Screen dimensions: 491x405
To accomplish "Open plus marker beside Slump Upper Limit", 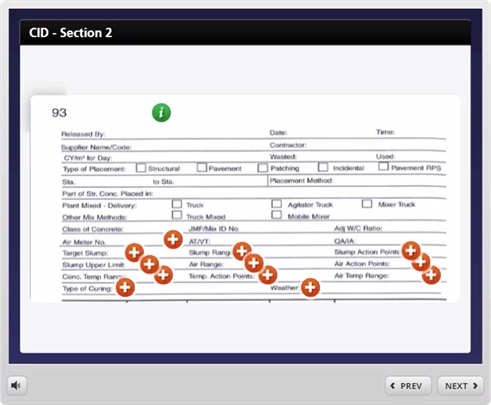I will [x=149, y=265].
